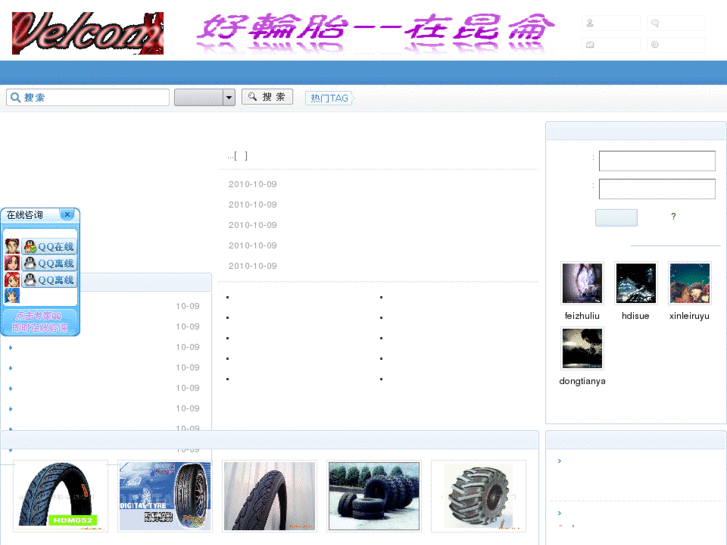Open the stacked tires outdoor thumbnail
727x545 pixels.
coord(374,496)
